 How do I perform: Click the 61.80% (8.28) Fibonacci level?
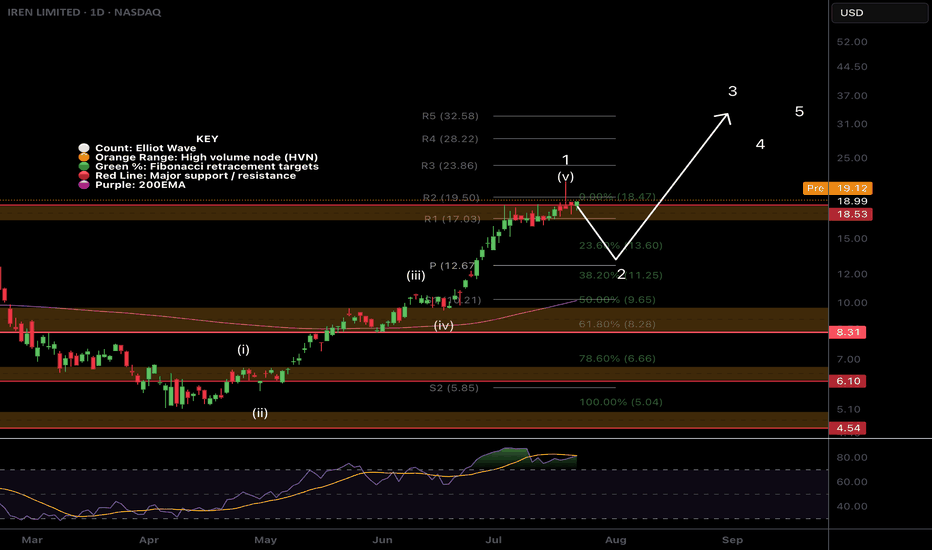[x=617, y=324]
